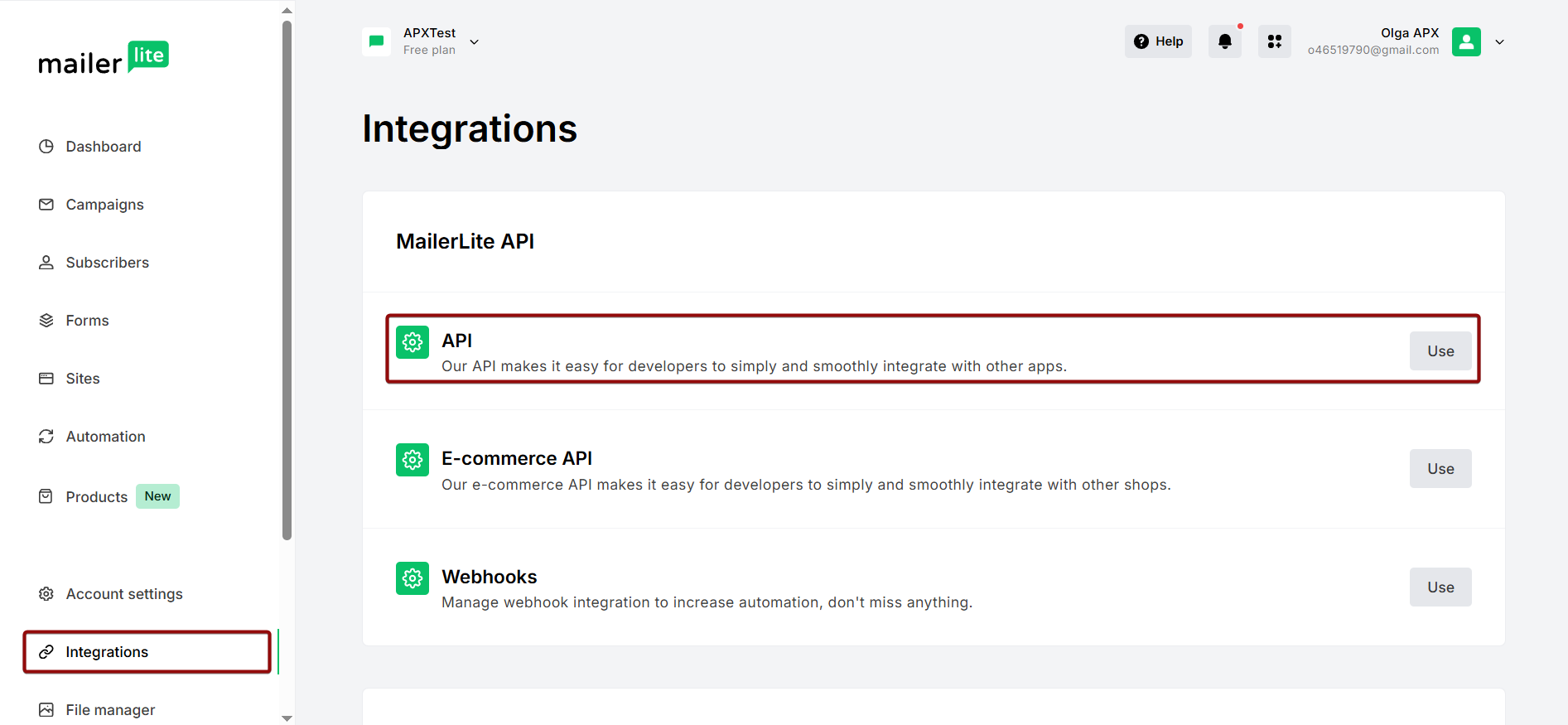Image resolution: width=1568 pixels, height=725 pixels.
Task: Click the MailerLite logo
Action: tap(104, 59)
